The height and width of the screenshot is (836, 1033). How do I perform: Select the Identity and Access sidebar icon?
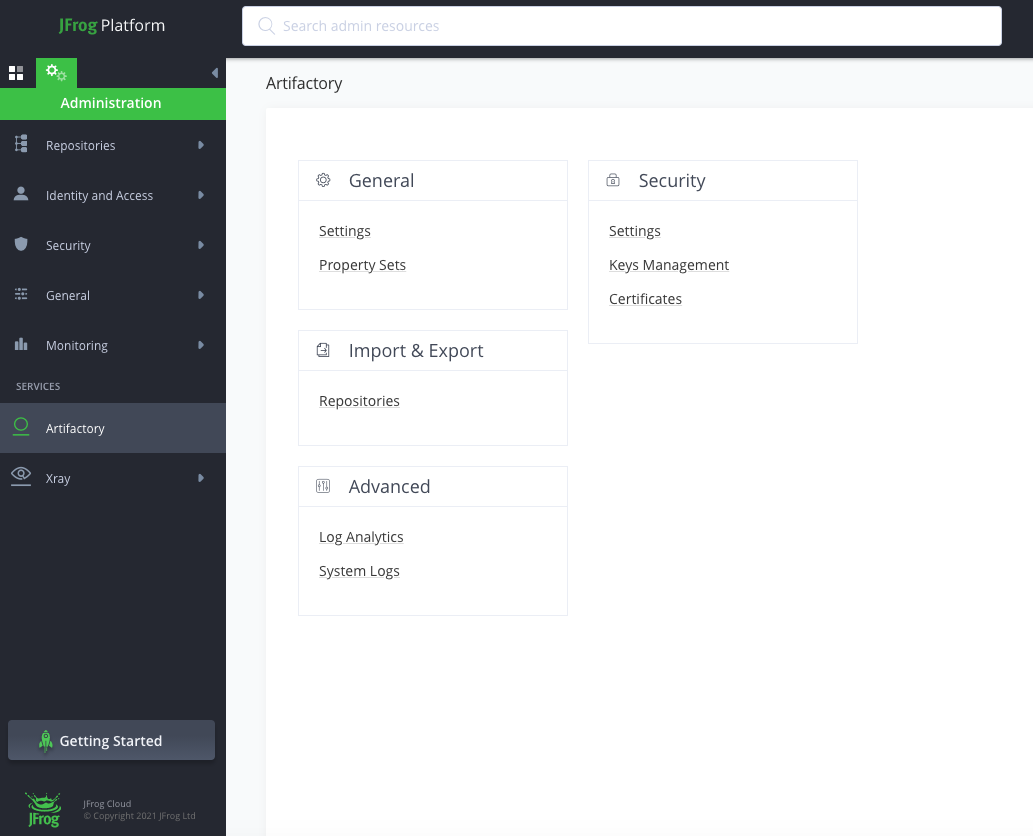pyautogui.click(x=20, y=195)
